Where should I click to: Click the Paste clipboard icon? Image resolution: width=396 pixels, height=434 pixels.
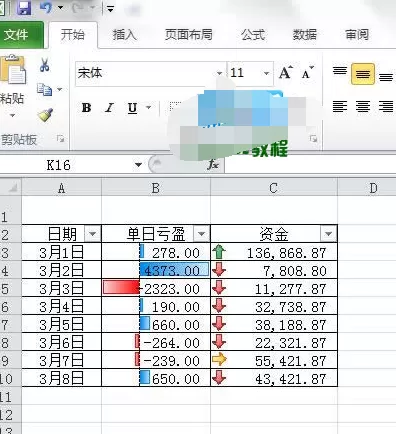13,70
